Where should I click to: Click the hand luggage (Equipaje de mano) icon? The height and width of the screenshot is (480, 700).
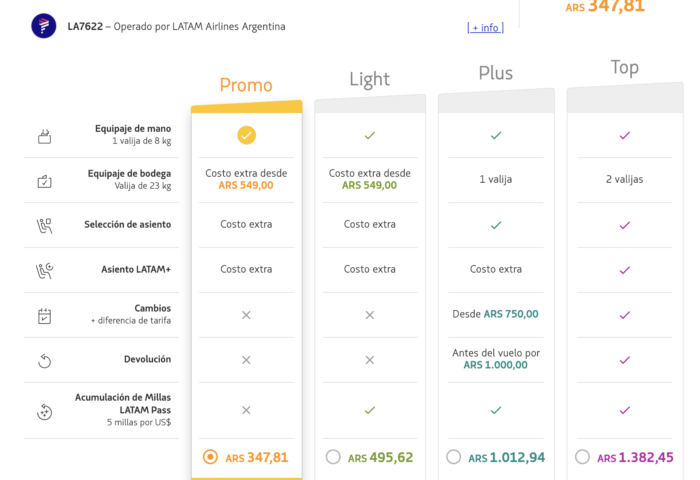[x=44, y=136]
